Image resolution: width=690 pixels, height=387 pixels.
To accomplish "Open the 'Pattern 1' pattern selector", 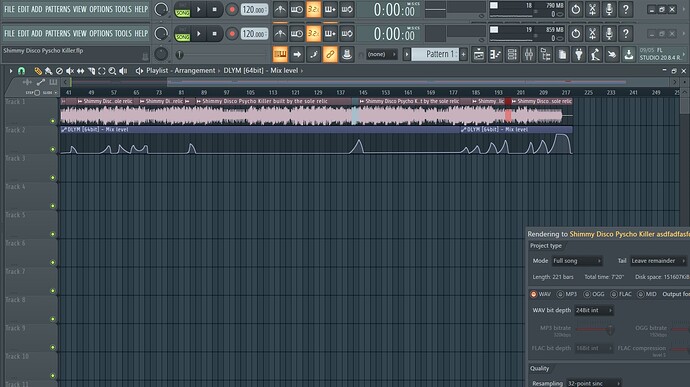I will (435, 54).
